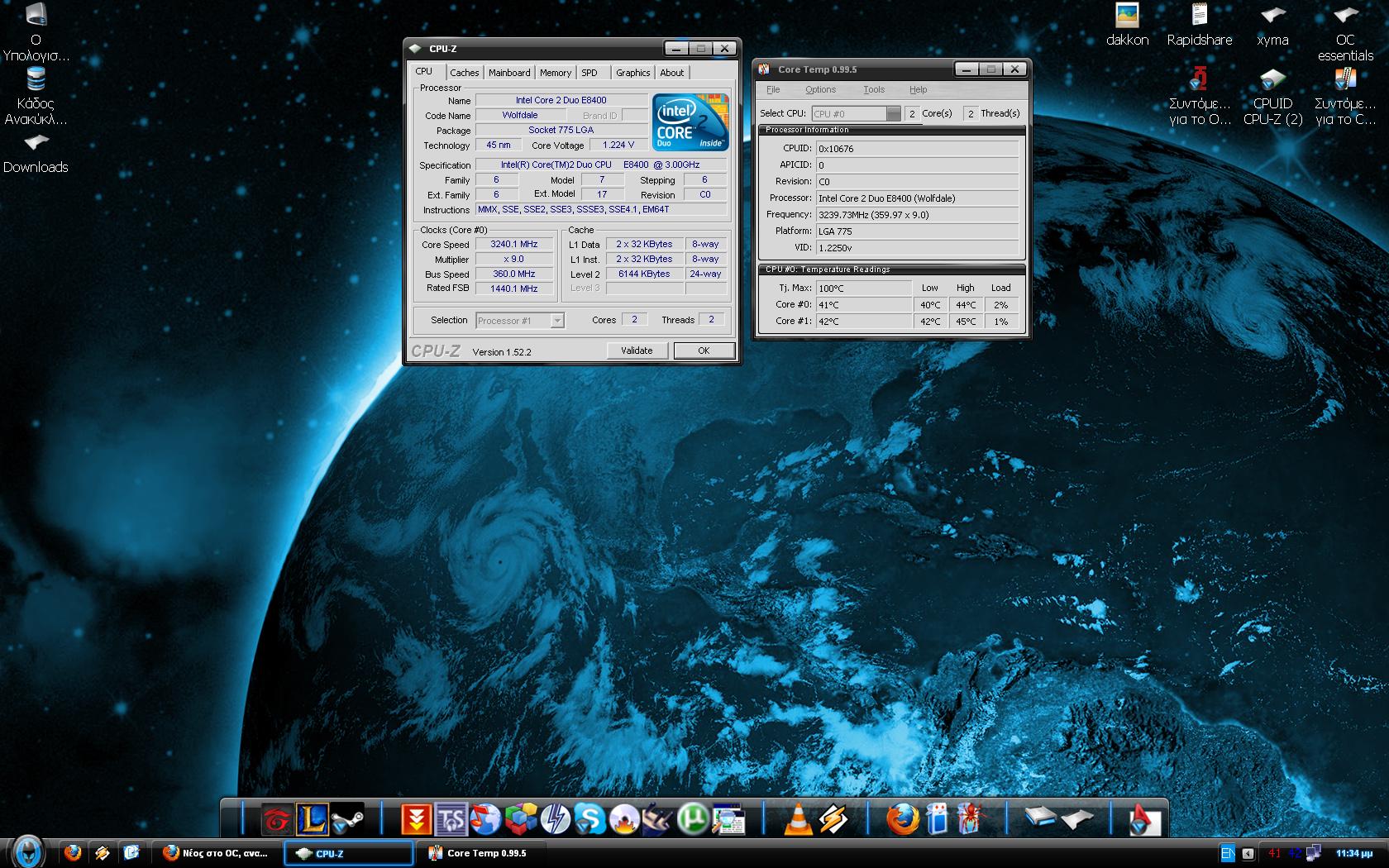Open the rightmost shortcut desktop icon
This screenshot has height=868, width=1389.
click(x=1345, y=97)
